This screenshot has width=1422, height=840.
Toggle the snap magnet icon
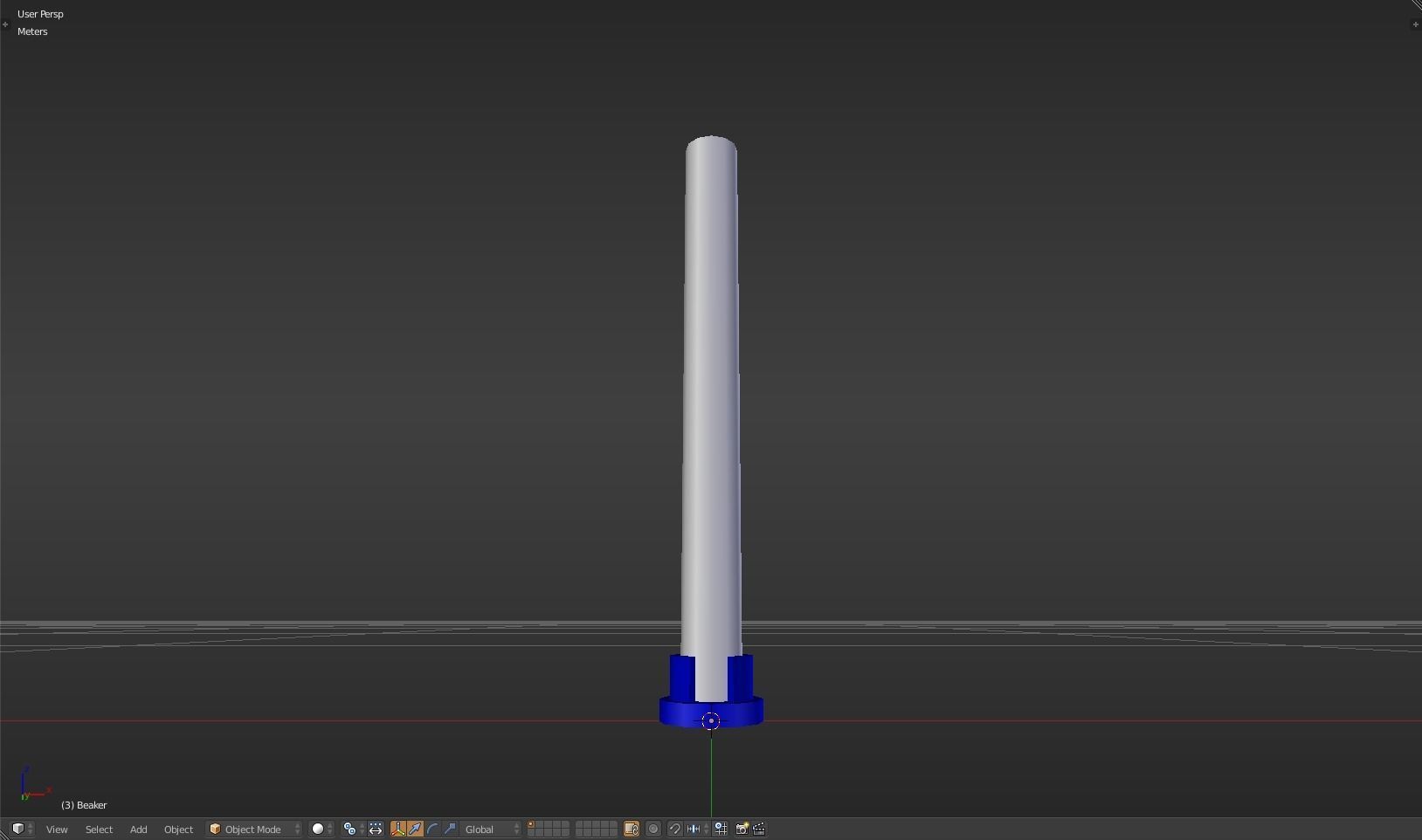(674, 829)
